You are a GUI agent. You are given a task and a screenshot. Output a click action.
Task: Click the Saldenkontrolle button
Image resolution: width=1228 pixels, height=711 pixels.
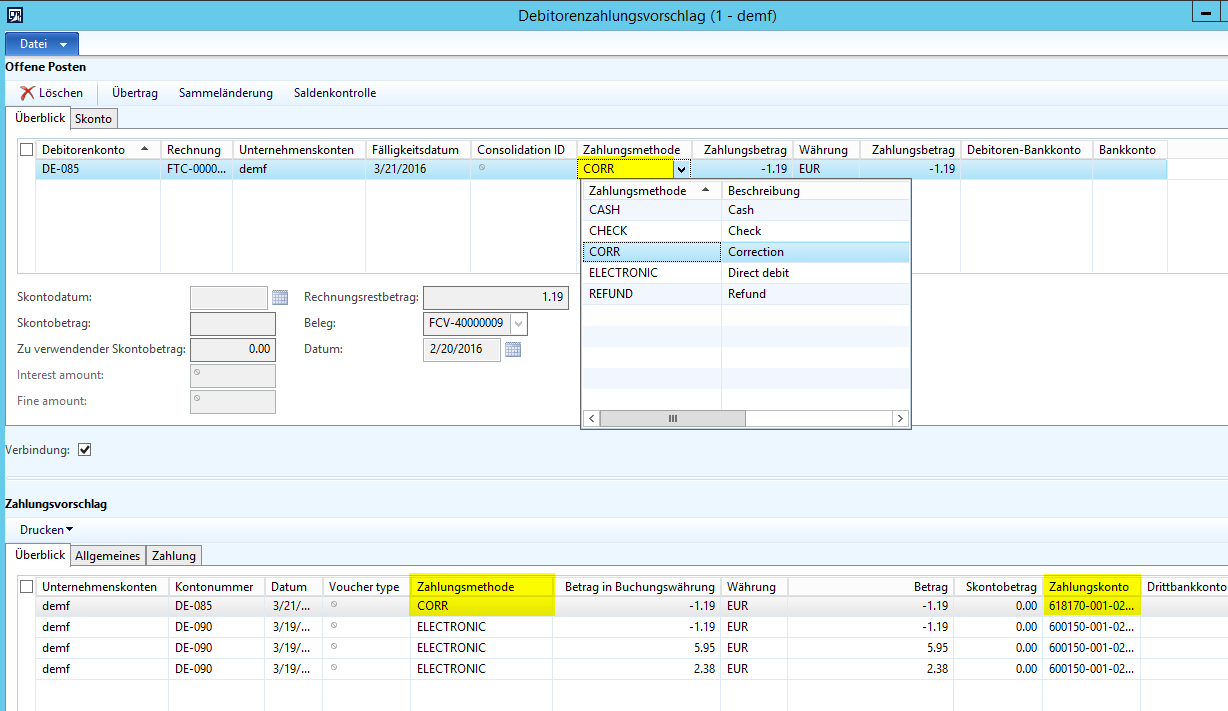tap(335, 93)
